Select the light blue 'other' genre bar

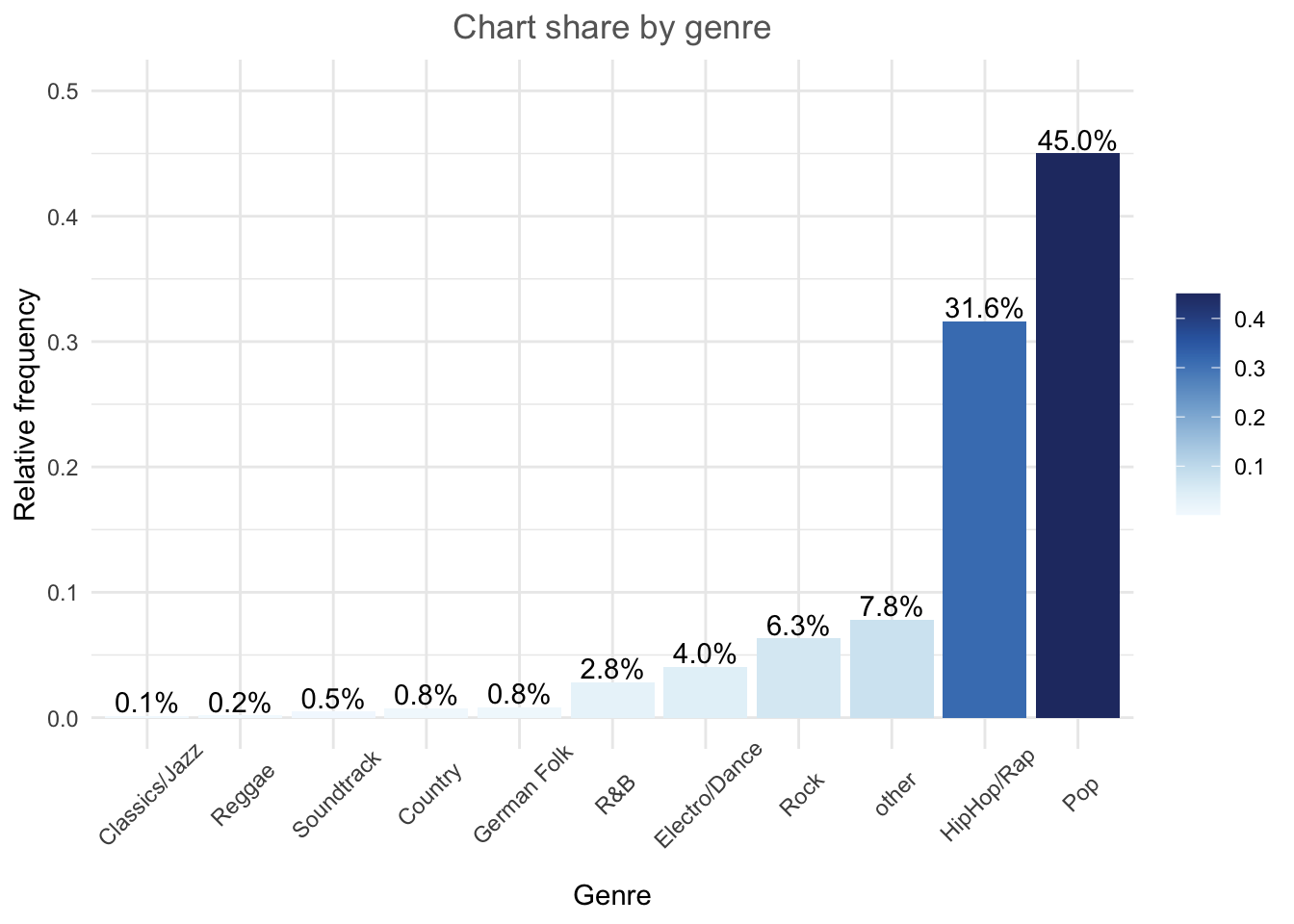click(x=892, y=669)
